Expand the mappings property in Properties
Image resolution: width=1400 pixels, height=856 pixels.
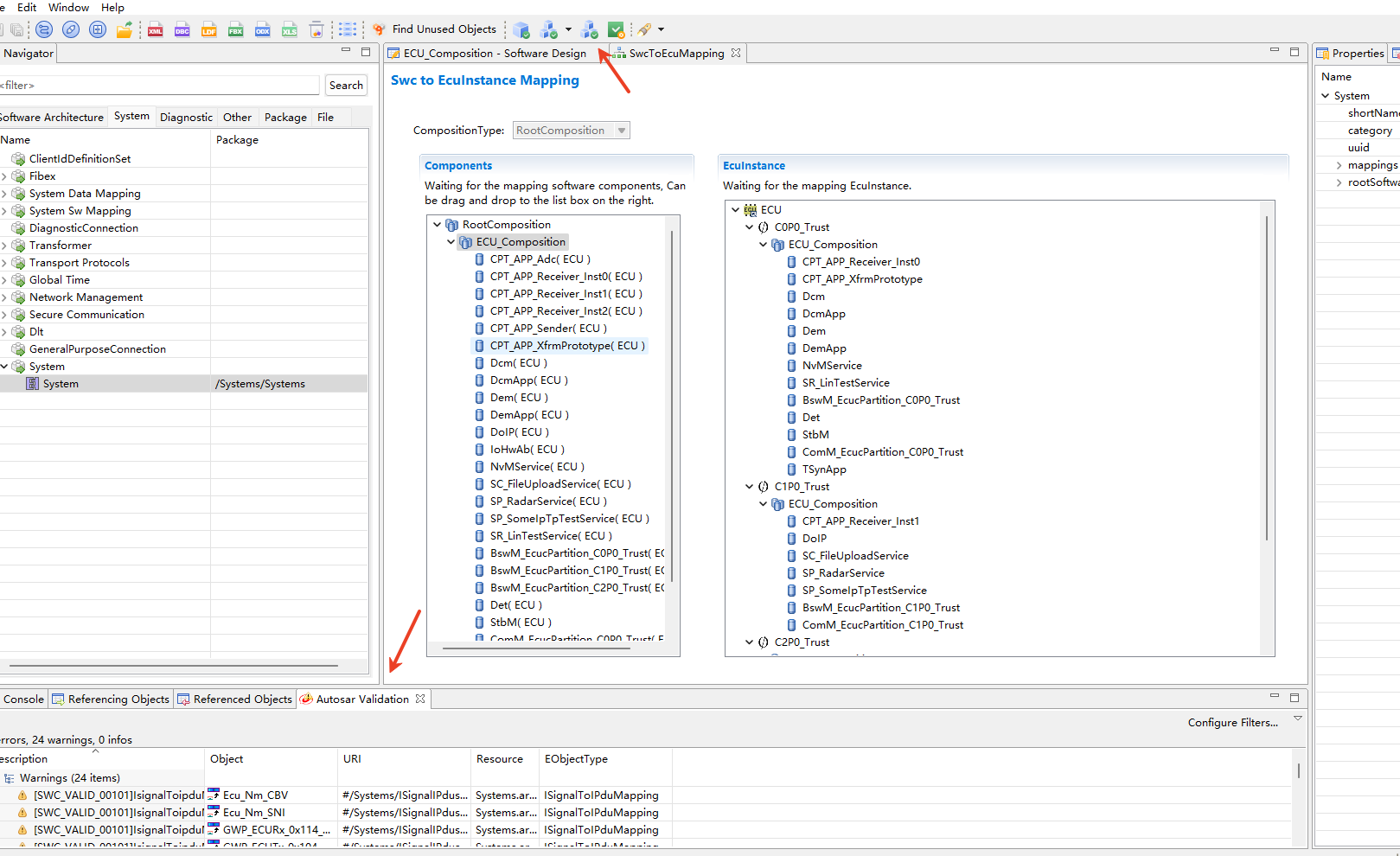pyautogui.click(x=1339, y=165)
